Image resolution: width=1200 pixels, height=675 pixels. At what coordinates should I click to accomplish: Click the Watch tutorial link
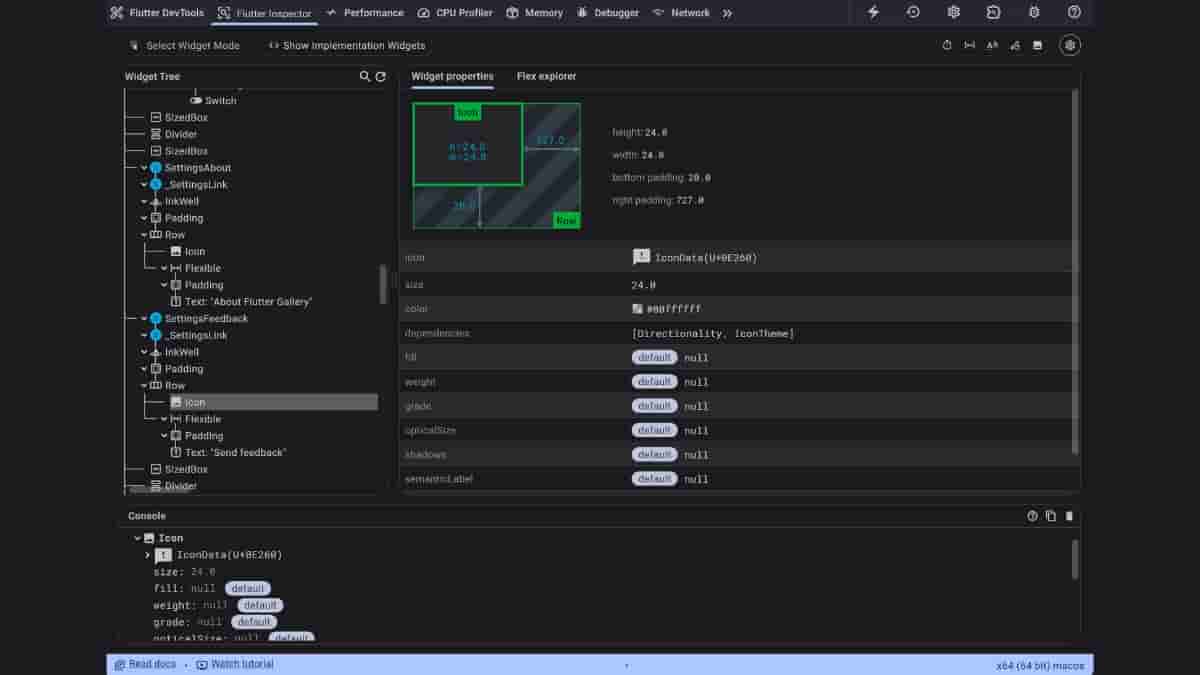pos(235,664)
